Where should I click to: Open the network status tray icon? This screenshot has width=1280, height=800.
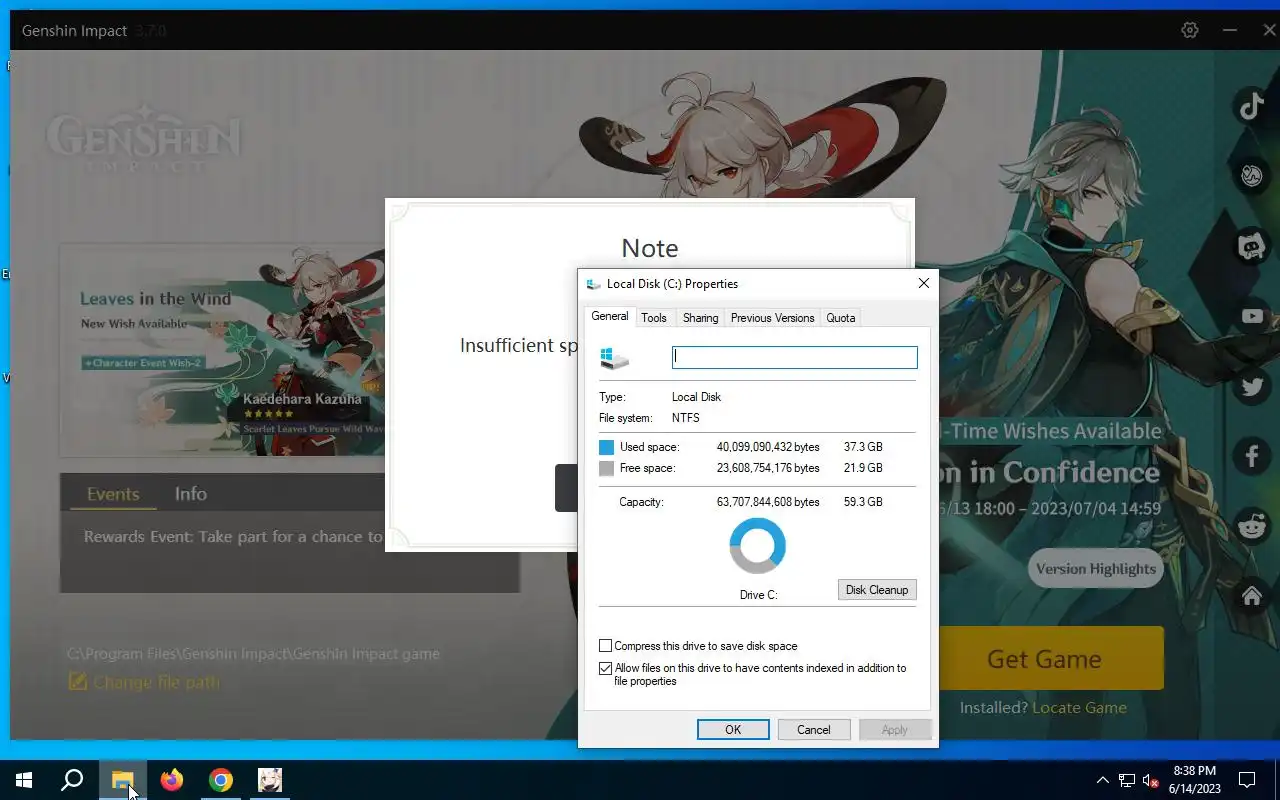click(x=1127, y=780)
